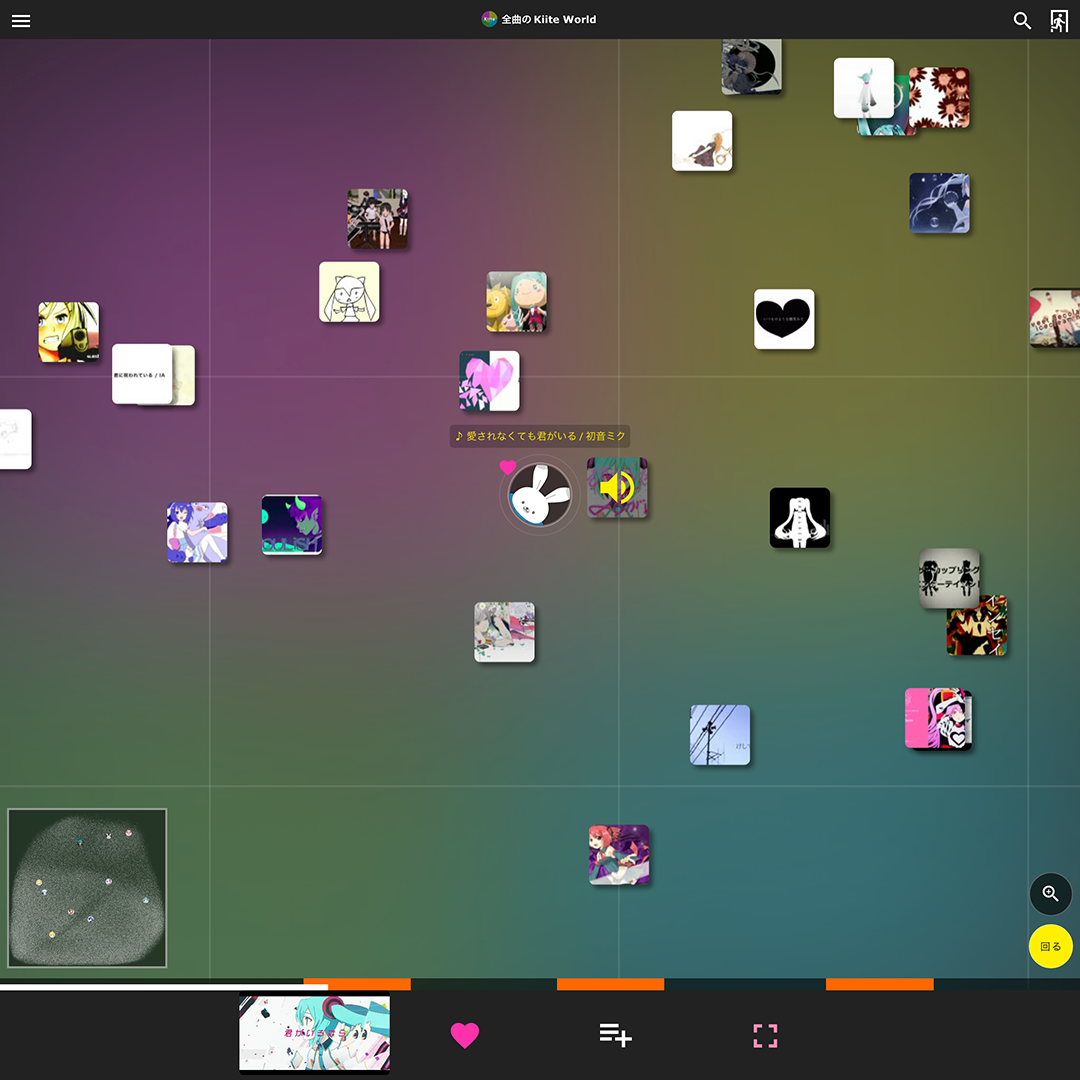Select the black and white twin-tail silhouette tile

tap(800, 518)
